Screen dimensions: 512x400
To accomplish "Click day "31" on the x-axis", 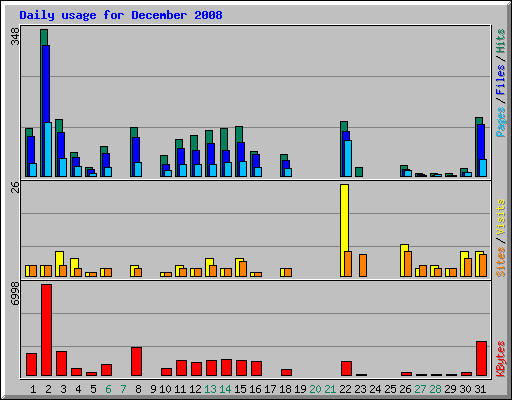I will (480, 389).
